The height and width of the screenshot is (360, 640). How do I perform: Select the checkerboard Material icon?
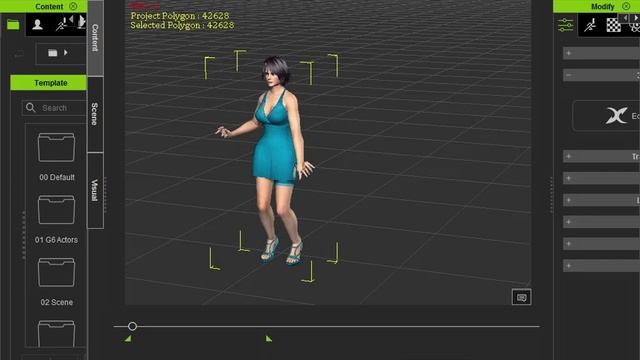coord(613,25)
